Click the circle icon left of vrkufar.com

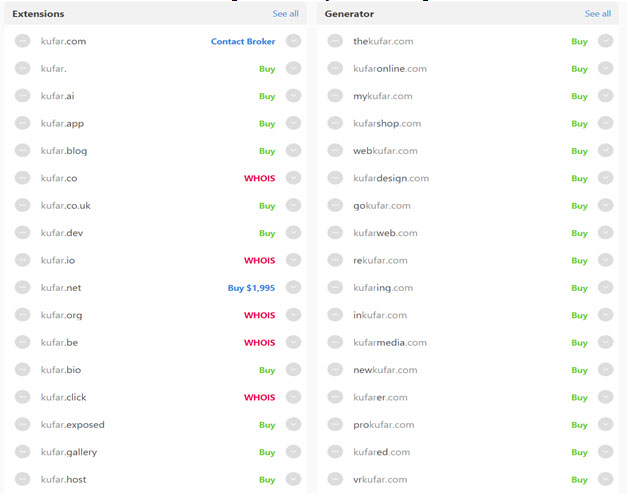[335, 479]
